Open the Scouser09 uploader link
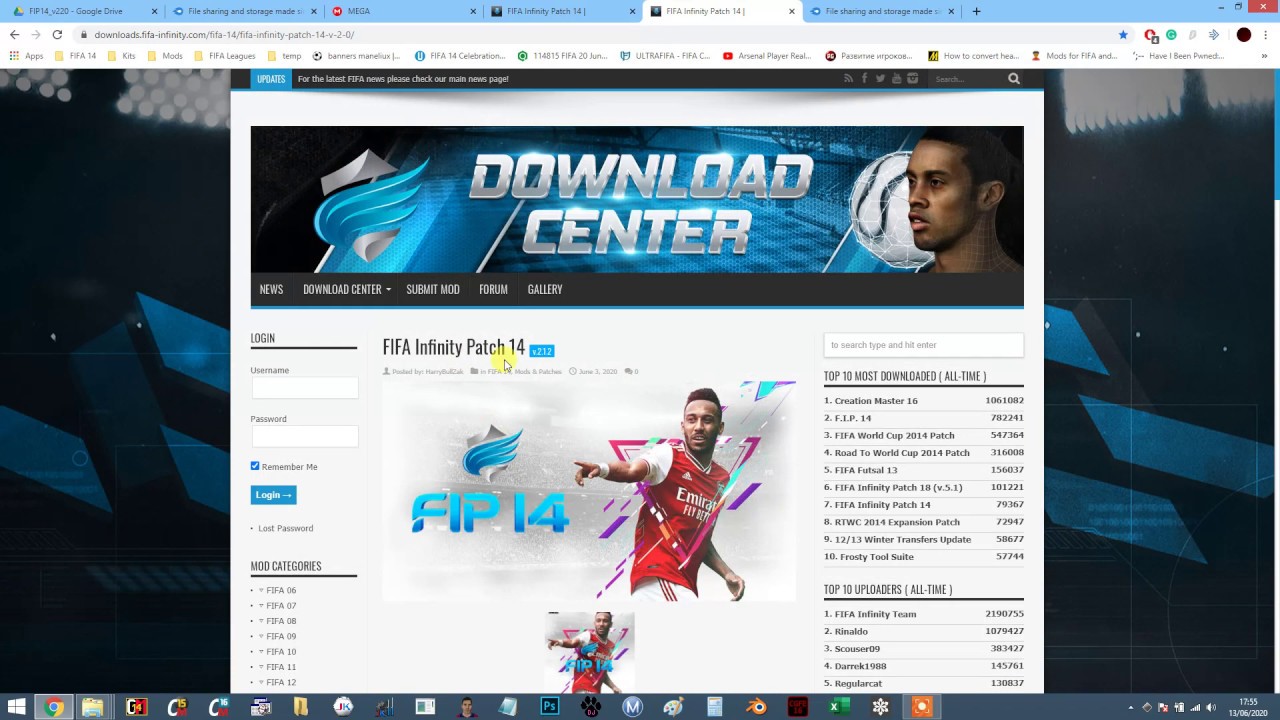The width and height of the screenshot is (1280, 720). pyautogui.click(x=857, y=649)
